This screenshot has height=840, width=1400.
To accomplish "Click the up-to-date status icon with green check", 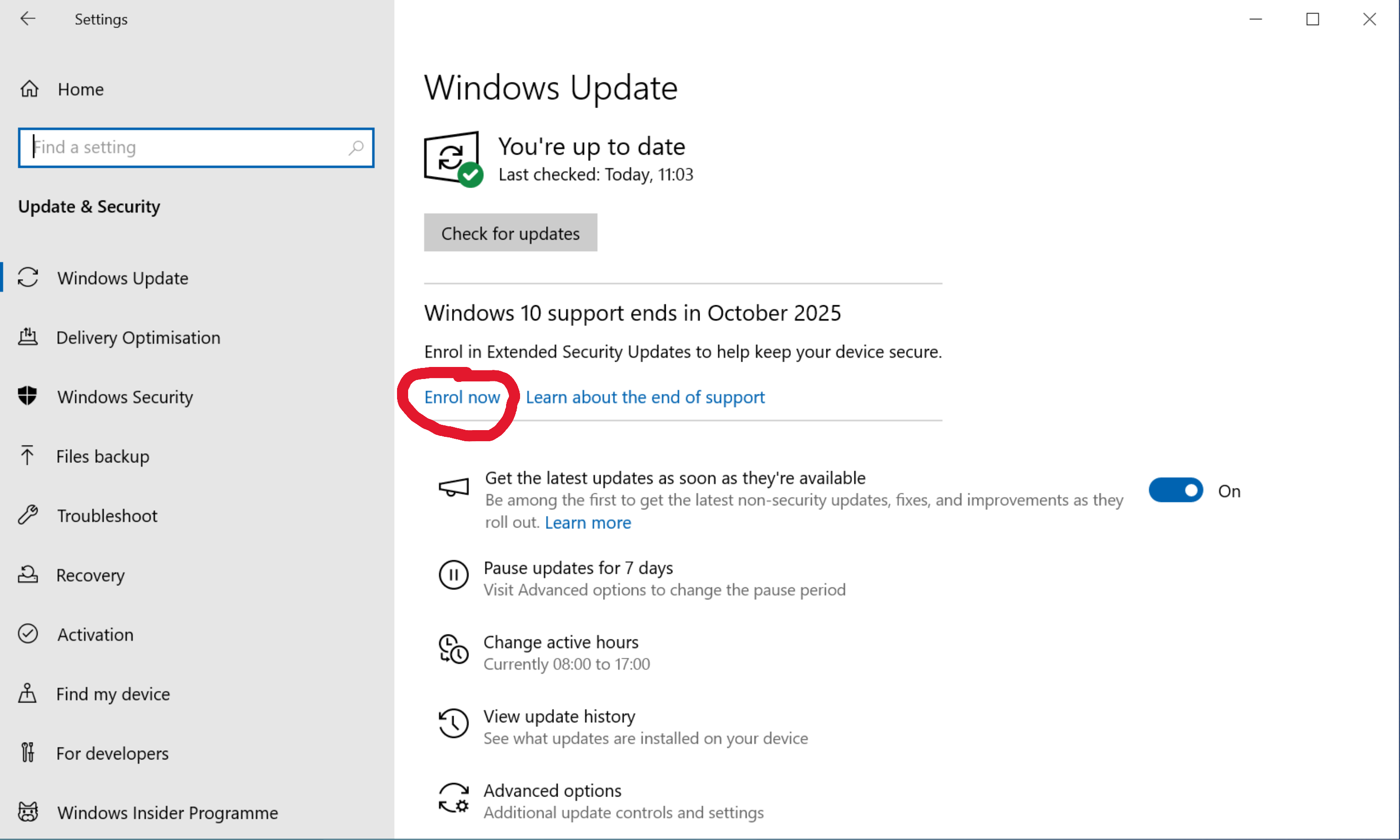I will tap(453, 159).
